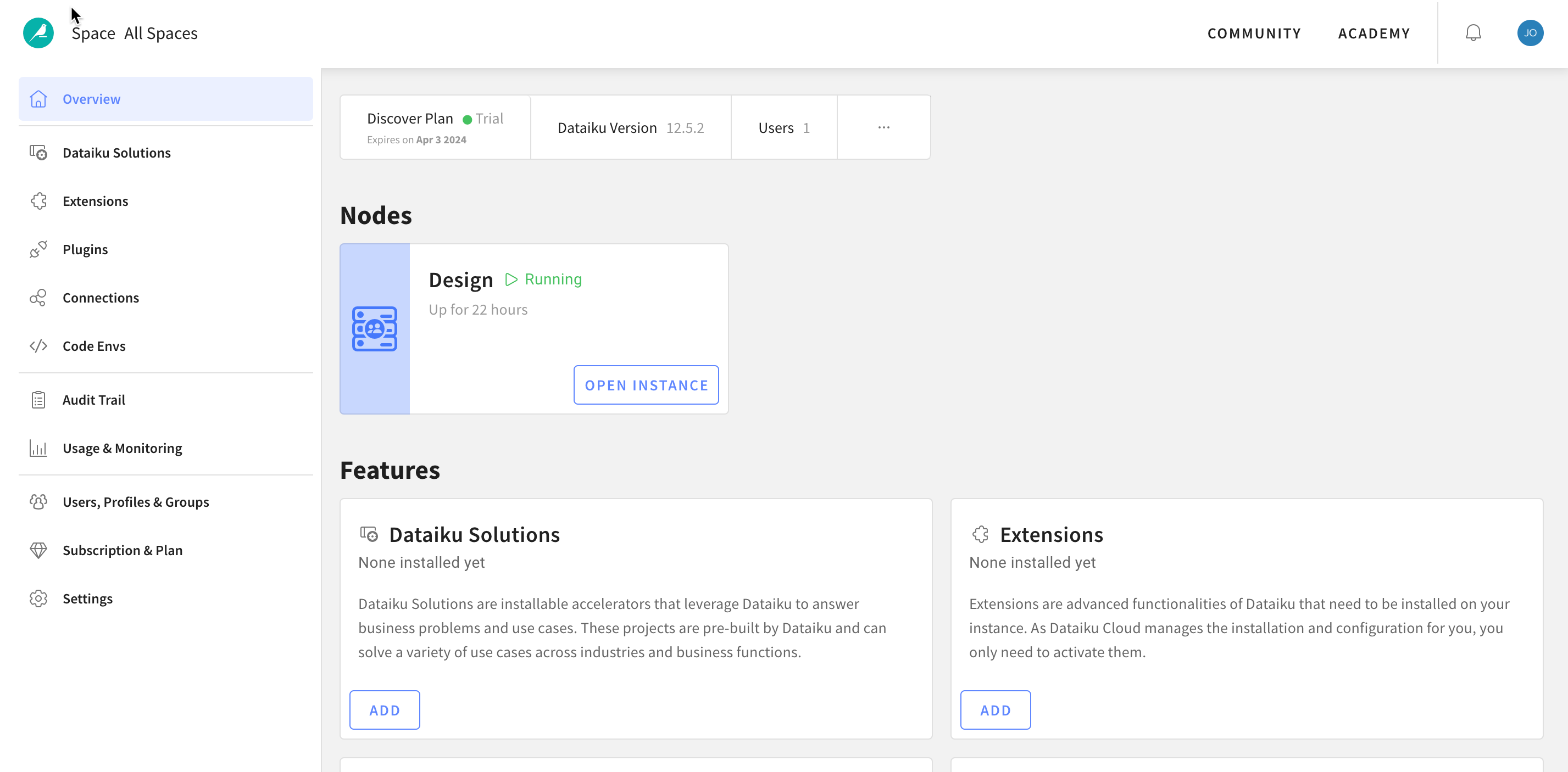Image resolution: width=1568 pixels, height=772 pixels.
Task: Open the notifications bell
Action: click(1472, 33)
